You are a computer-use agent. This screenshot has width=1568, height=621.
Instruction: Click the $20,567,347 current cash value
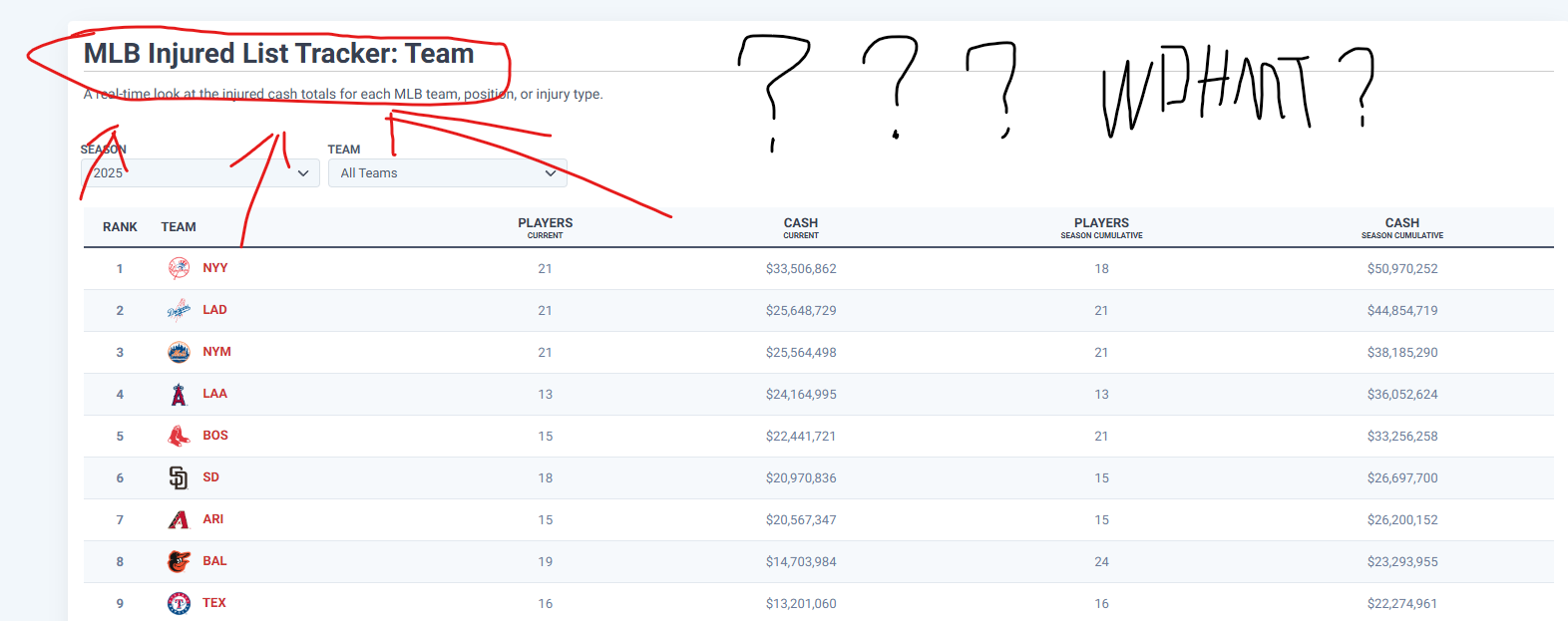(x=801, y=520)
